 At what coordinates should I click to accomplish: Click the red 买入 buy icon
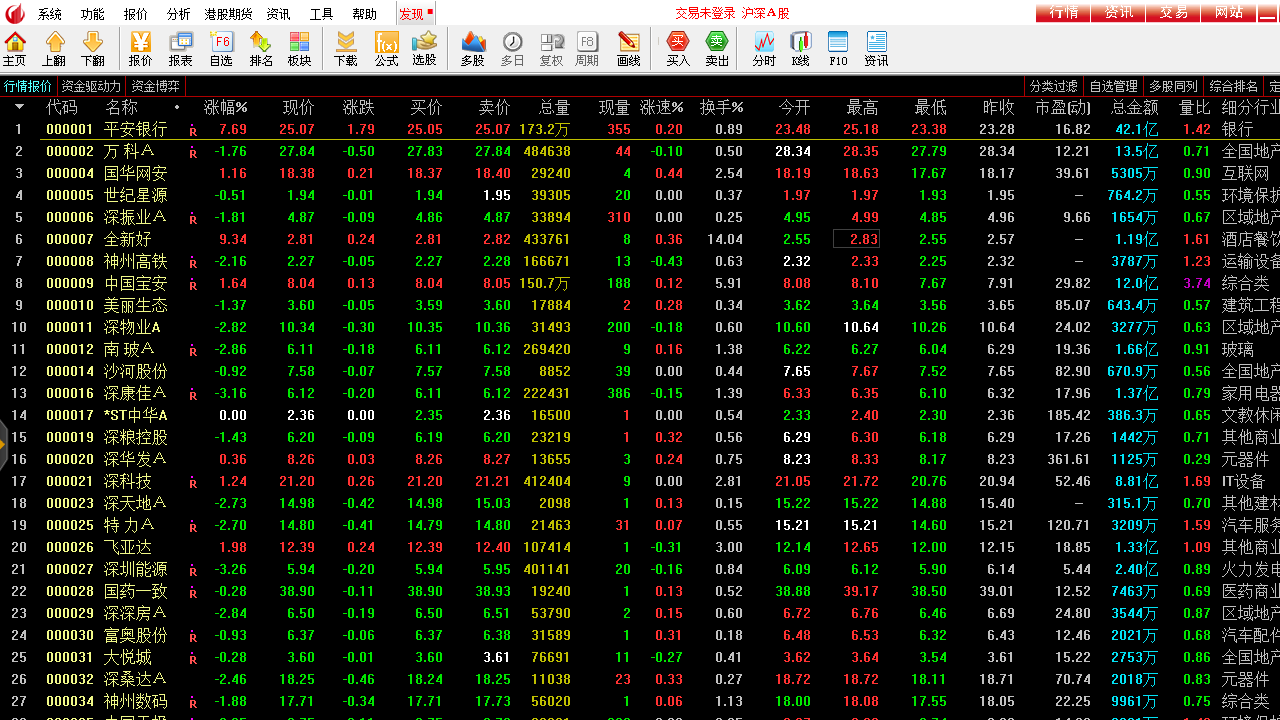[678, 48]
